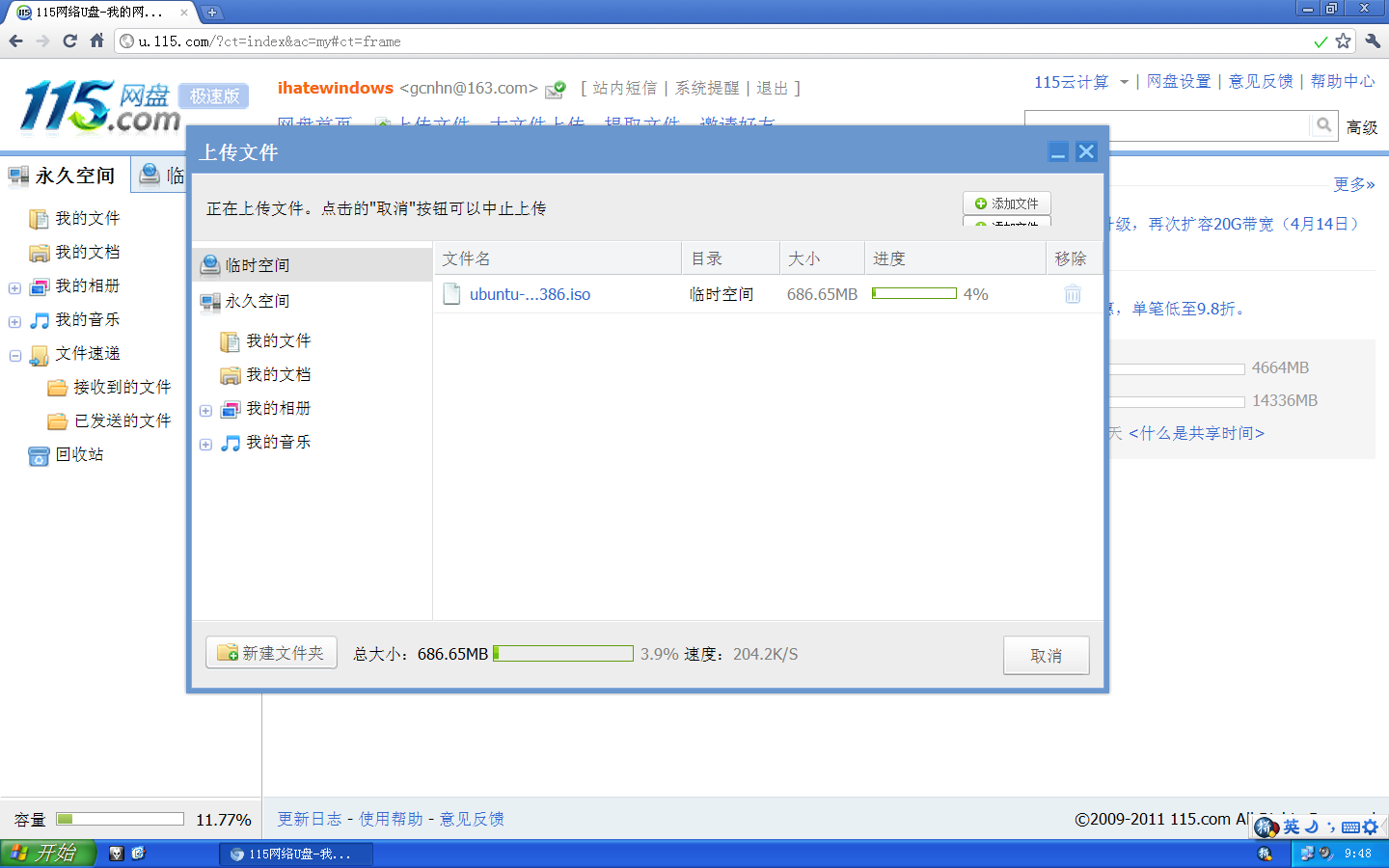Click browser home icon

pos(96,41)
